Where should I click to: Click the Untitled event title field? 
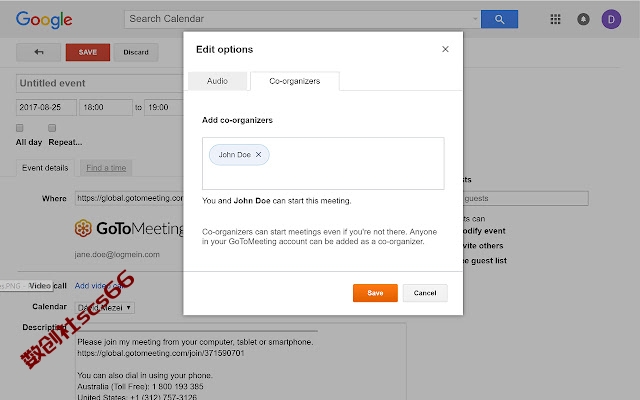pyautogui.click(x=100, y=83)
